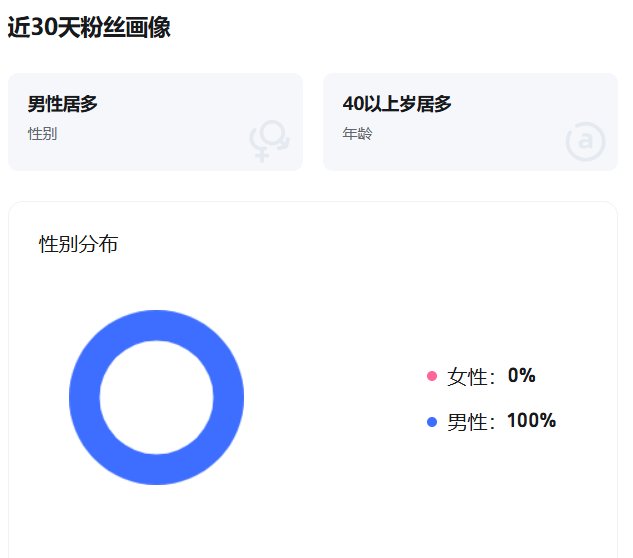Toggle the 男性 legend label
Screen dimensions: 633x558
coord(470,421)
